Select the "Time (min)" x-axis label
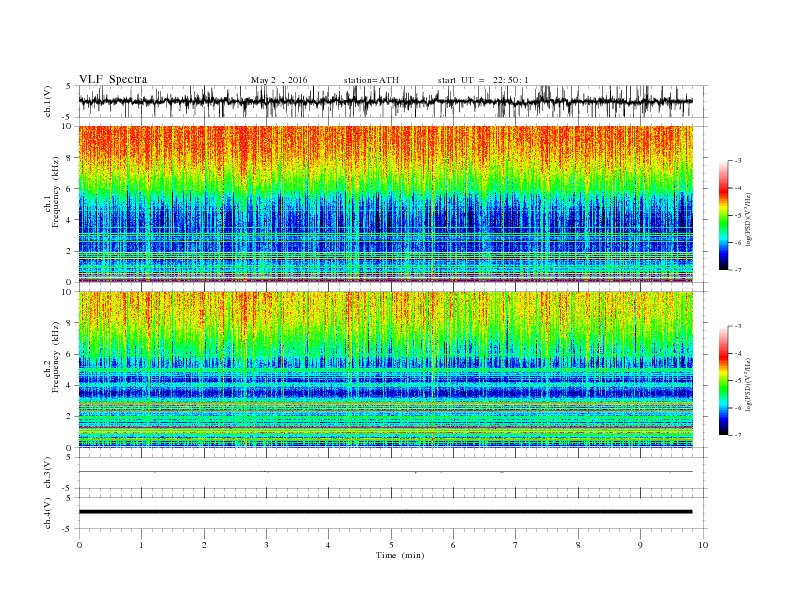 (x=400, y=555)
